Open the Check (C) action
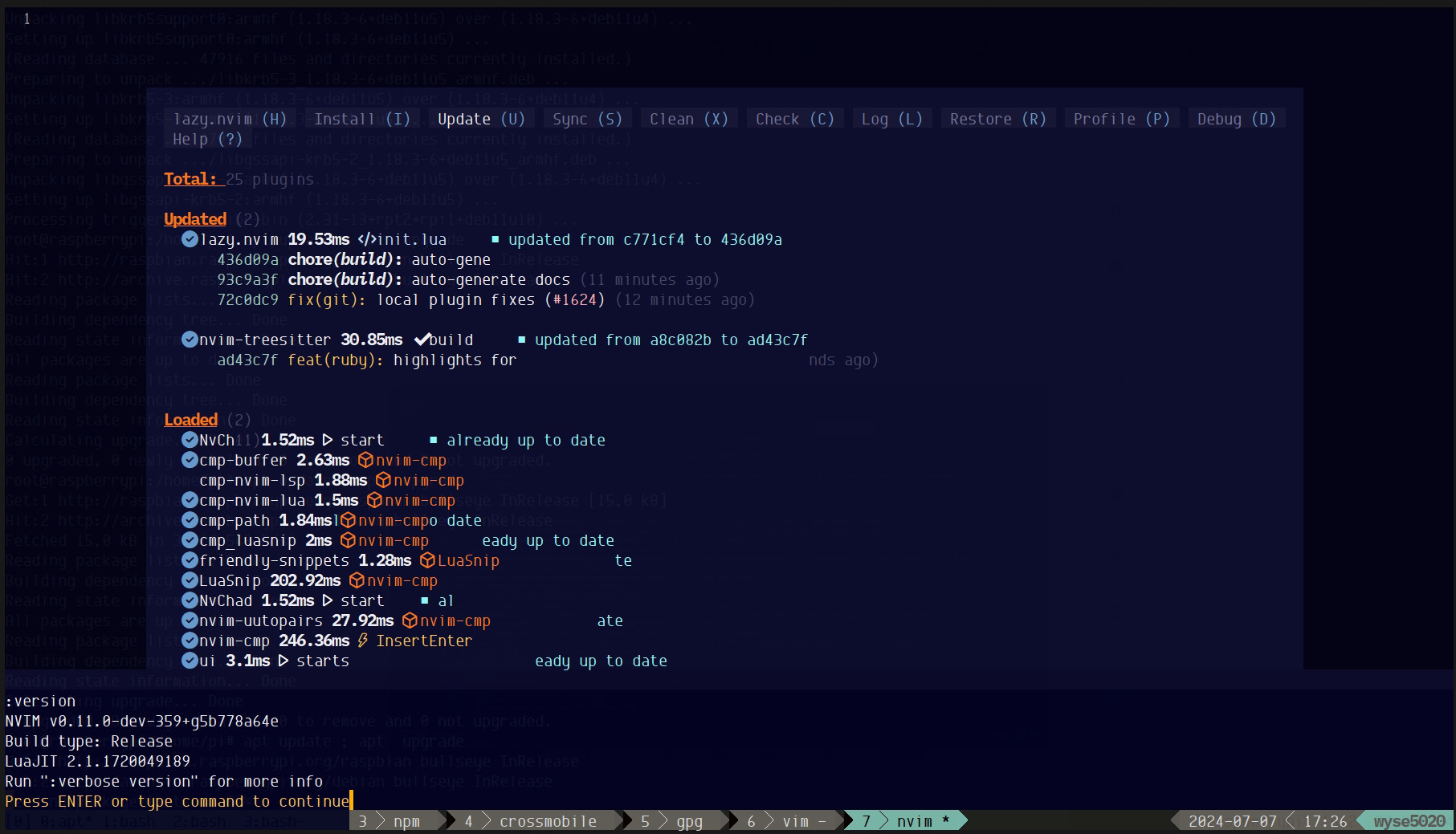Viewport: 1456px width, 834px height. (794, 119)
